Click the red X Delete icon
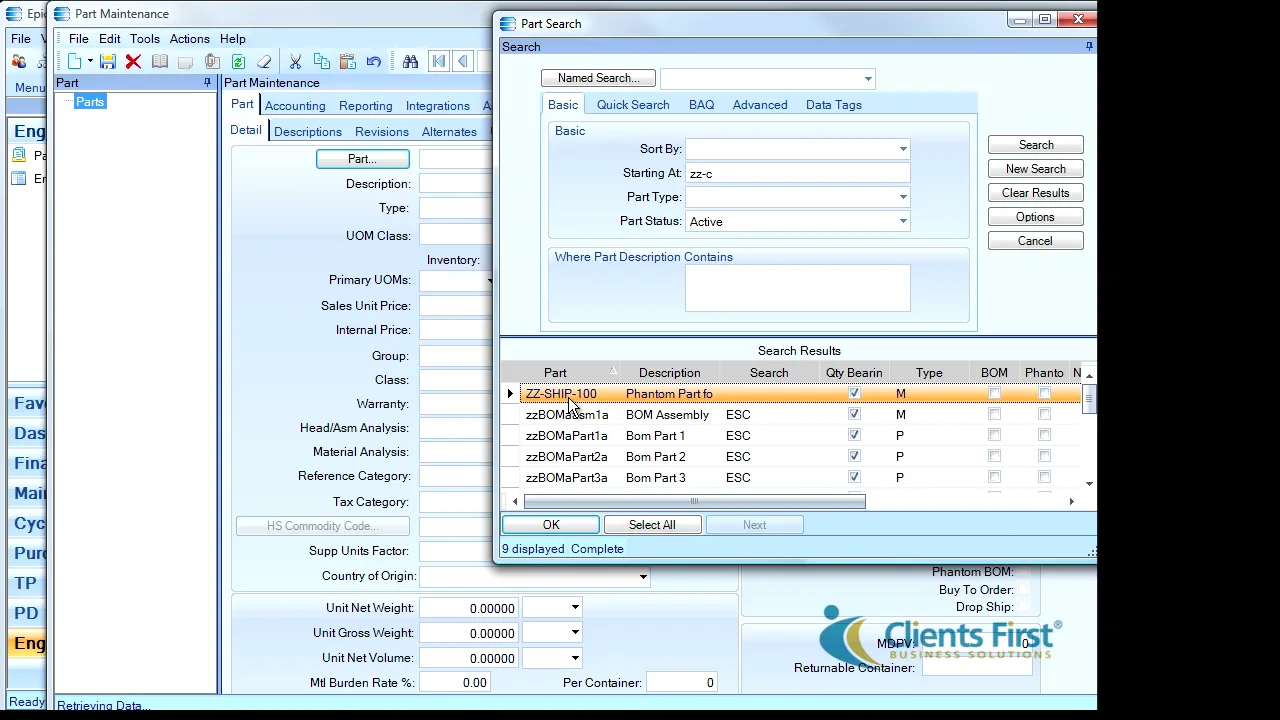Image resolution: width=1280 pixels, height=720 pixels. 133,62
